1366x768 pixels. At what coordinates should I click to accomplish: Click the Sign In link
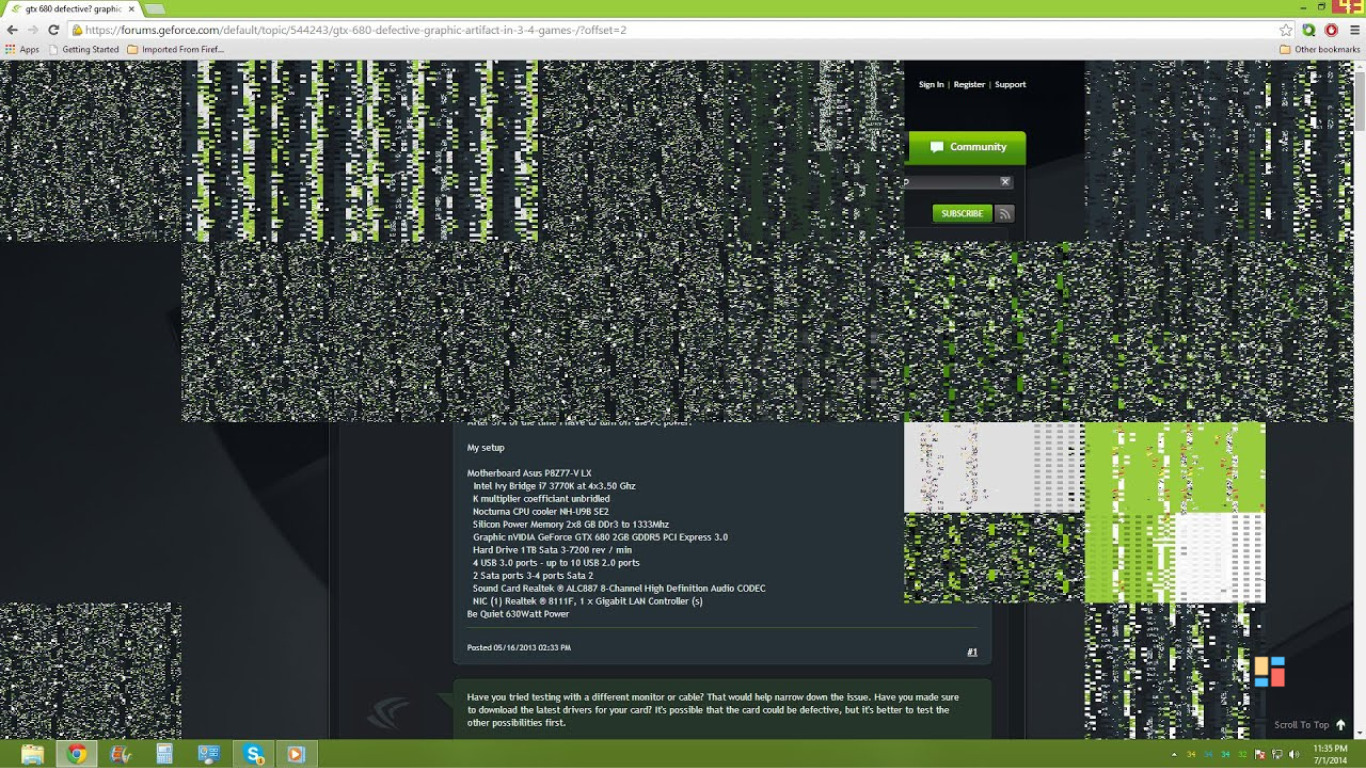[931, 85]
